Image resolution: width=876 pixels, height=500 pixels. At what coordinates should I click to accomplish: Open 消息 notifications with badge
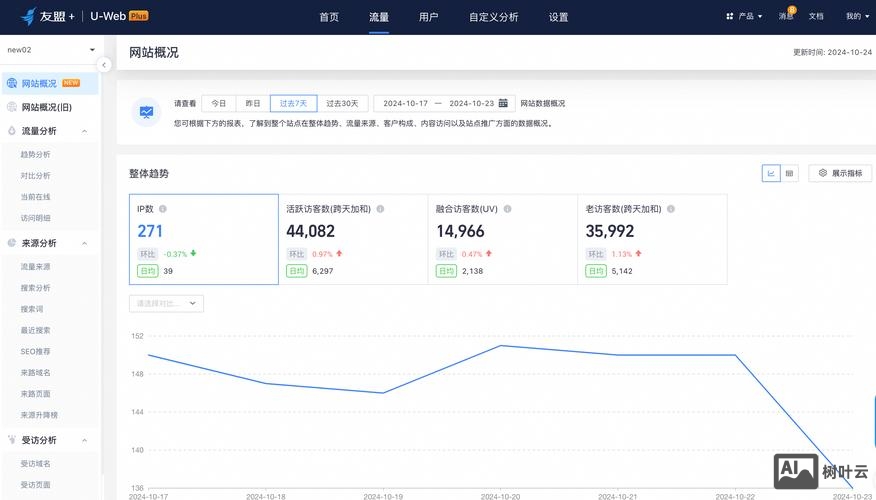[787, 16]
